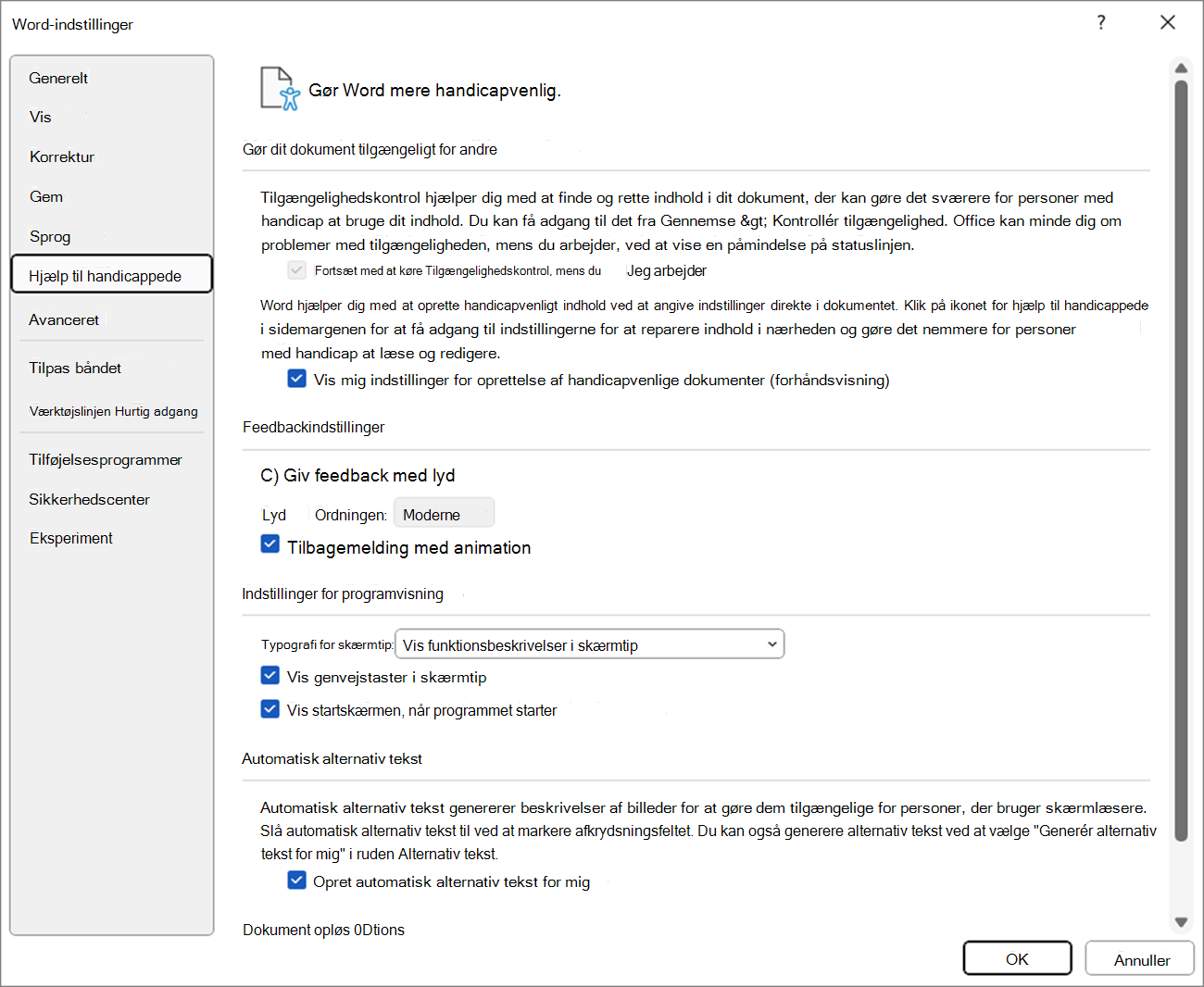Uncheck Vis genvejstaster i skærmtip

click(270, 675)
